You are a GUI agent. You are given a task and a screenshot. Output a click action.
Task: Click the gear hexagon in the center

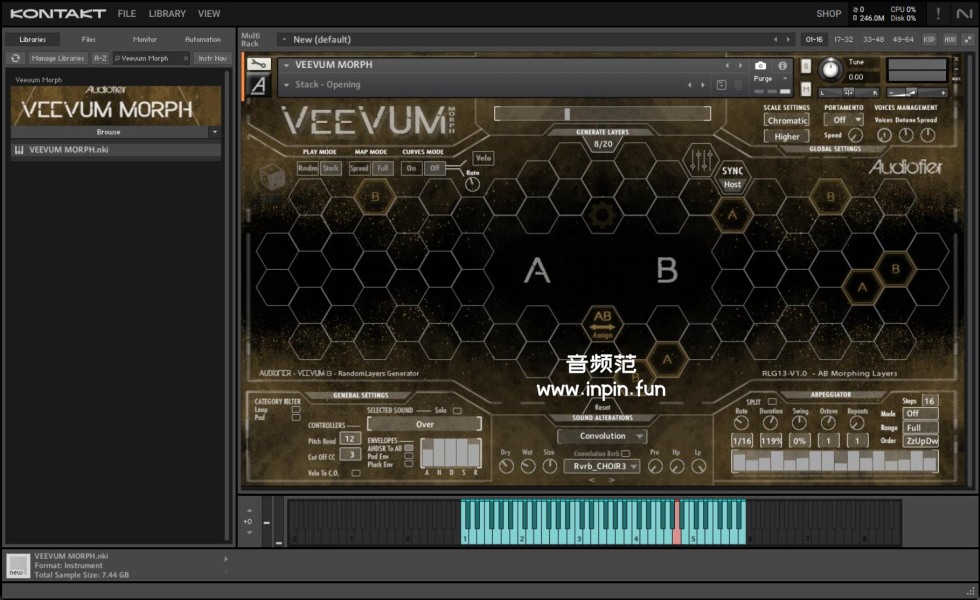coord(602,215)
